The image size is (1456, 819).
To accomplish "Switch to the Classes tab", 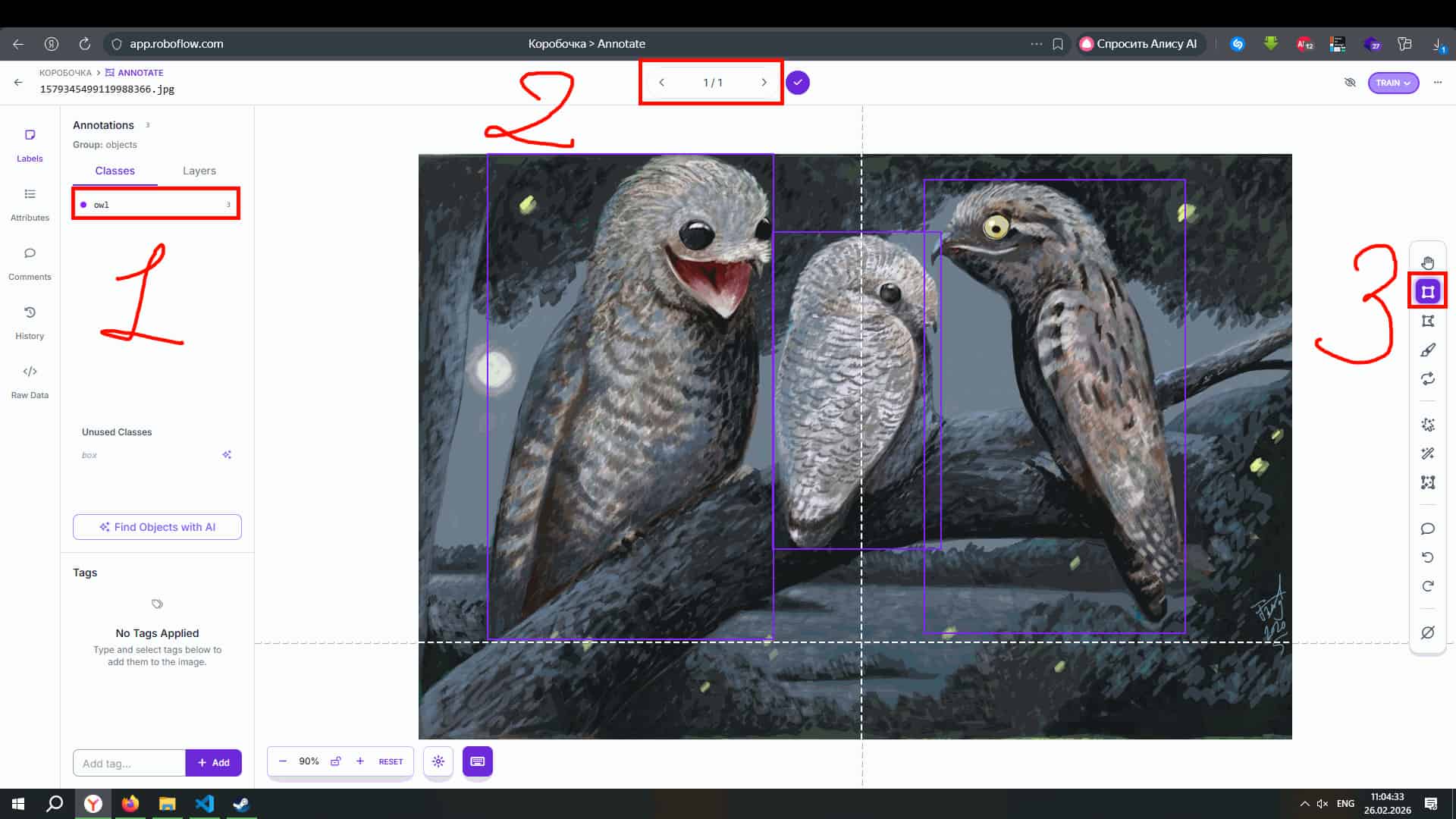I will click(x=115, y=171).
